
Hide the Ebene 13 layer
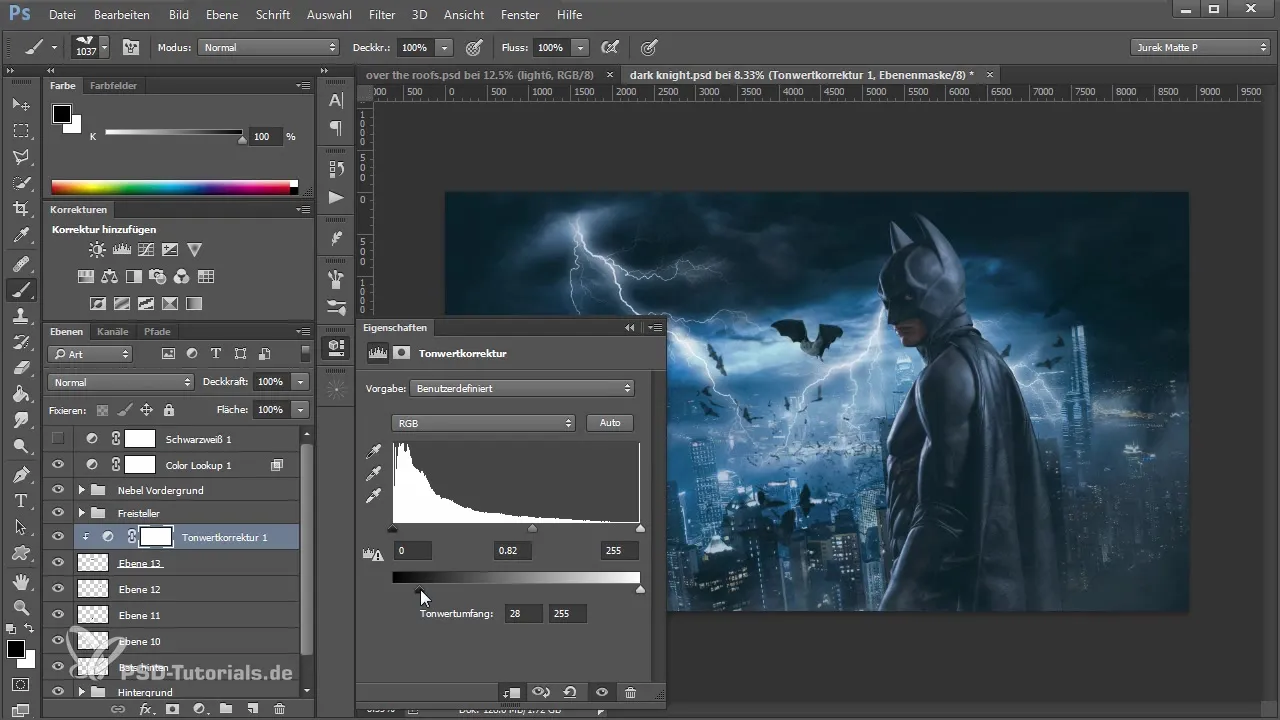click(x=58, y=563)
